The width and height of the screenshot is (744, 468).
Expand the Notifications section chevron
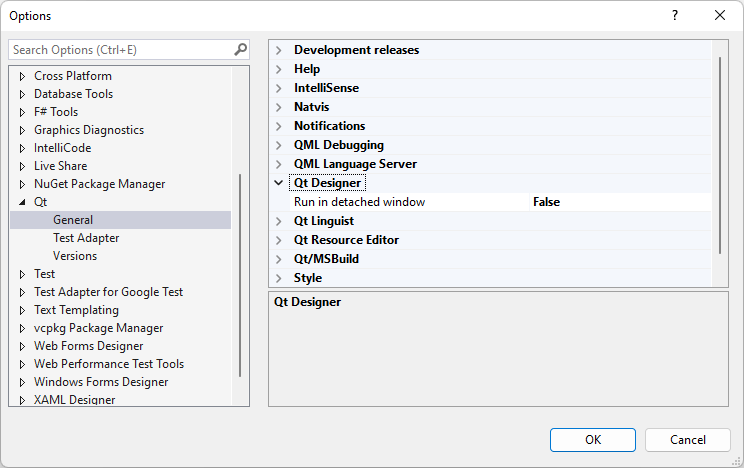pyautogui.click(x=279, y=126)
